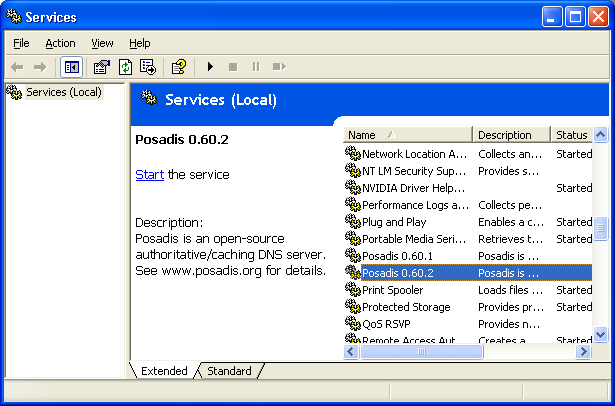Click the Refresh toolbar icon
615x406 pixels.
(125, 67)
